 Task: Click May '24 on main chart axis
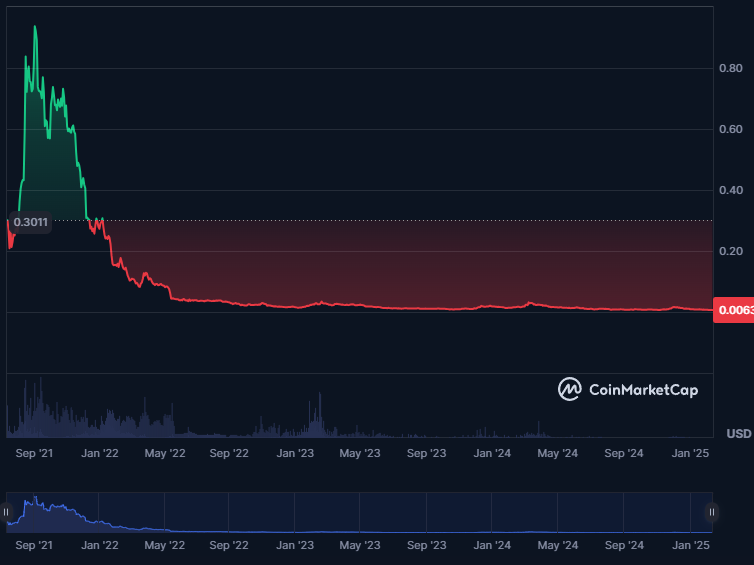pyautogui.click(x=558, y=453)
